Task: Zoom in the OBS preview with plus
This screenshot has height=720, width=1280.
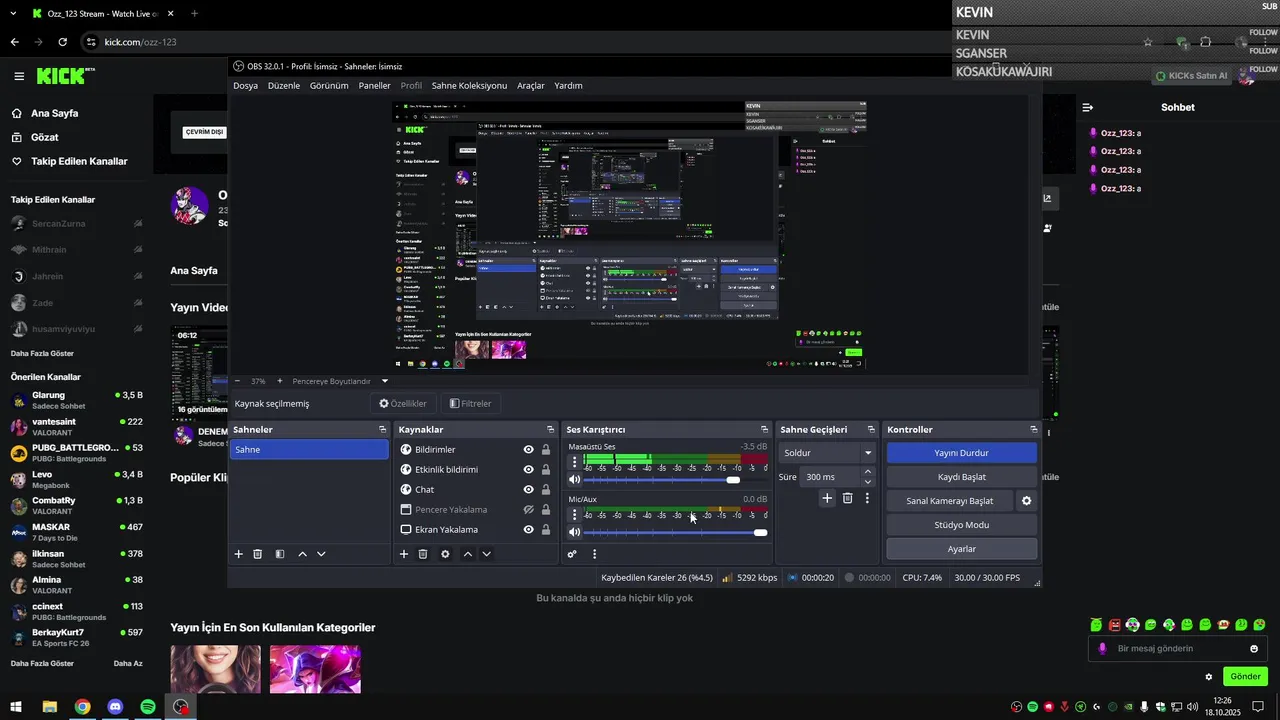Action: pyautogui.click(x=280, y=381)
